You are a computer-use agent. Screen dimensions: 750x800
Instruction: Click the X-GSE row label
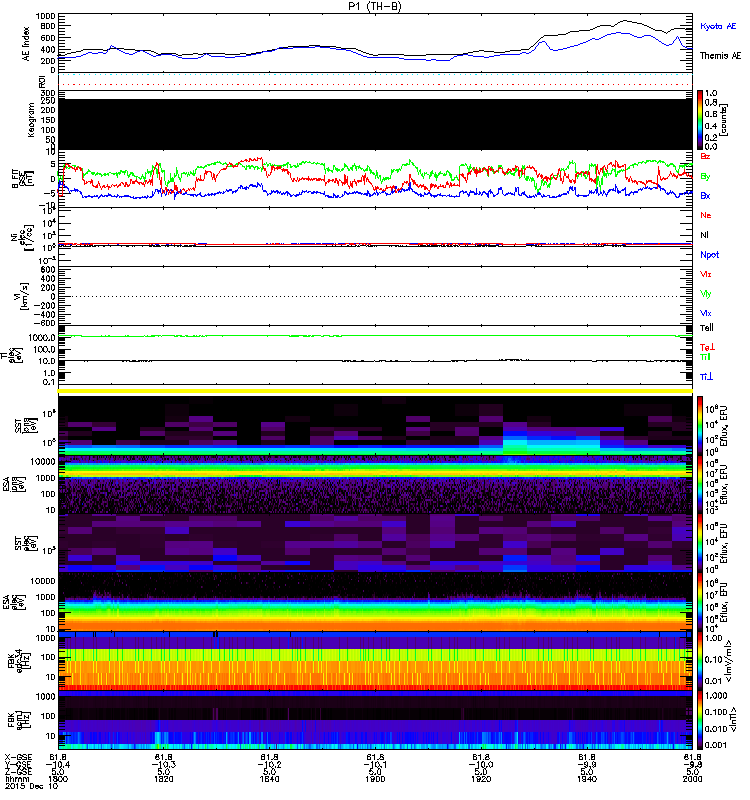click(x=18, y=758)
